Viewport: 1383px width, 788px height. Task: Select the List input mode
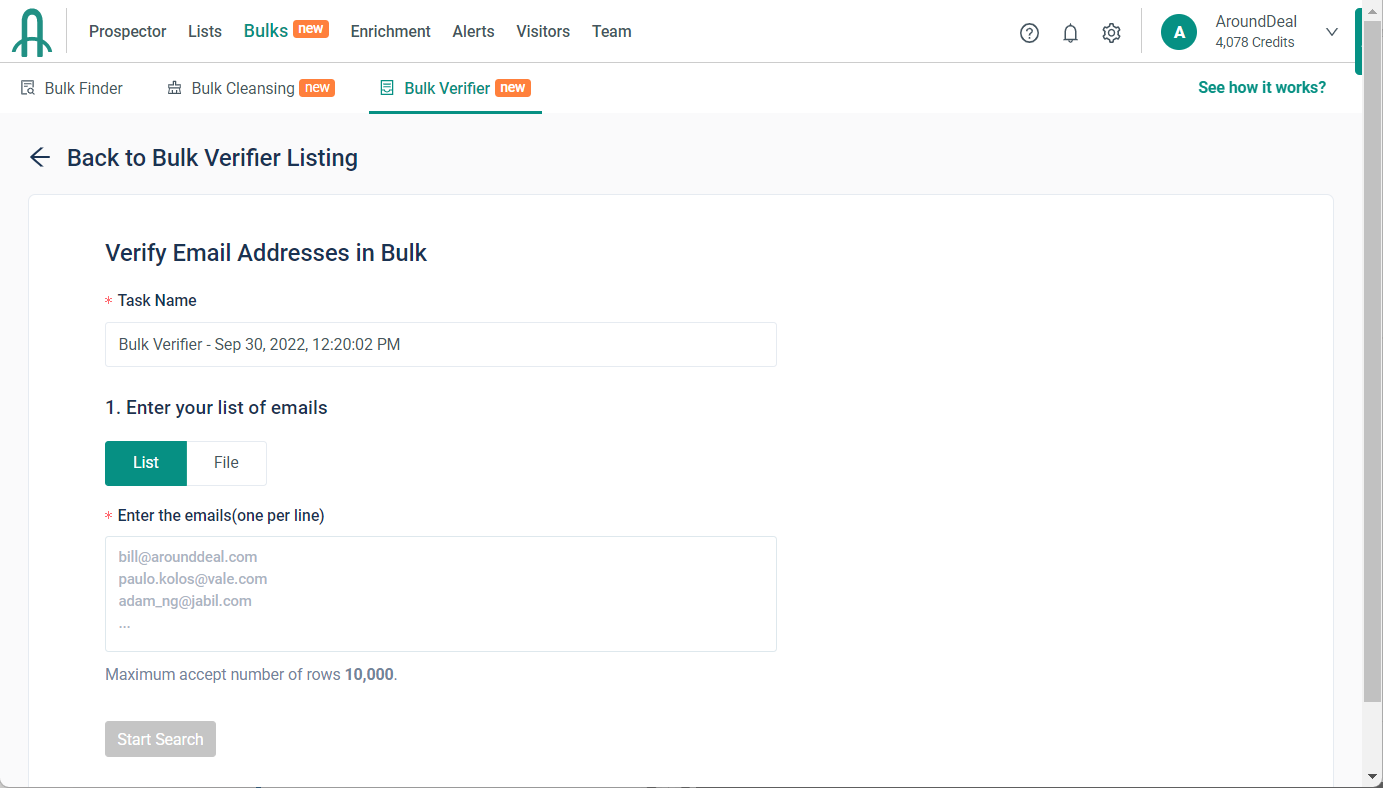point(146,463)
